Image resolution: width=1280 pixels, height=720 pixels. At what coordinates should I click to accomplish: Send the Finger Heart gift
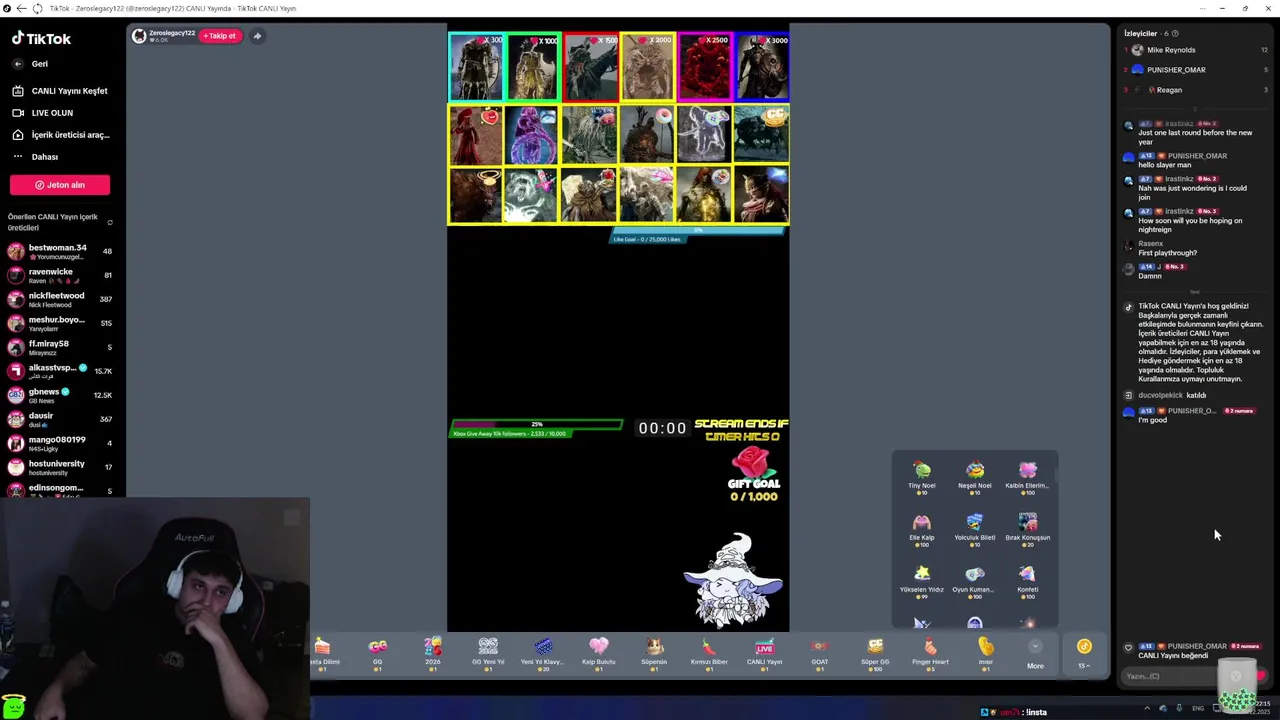[x=930, y=653]
